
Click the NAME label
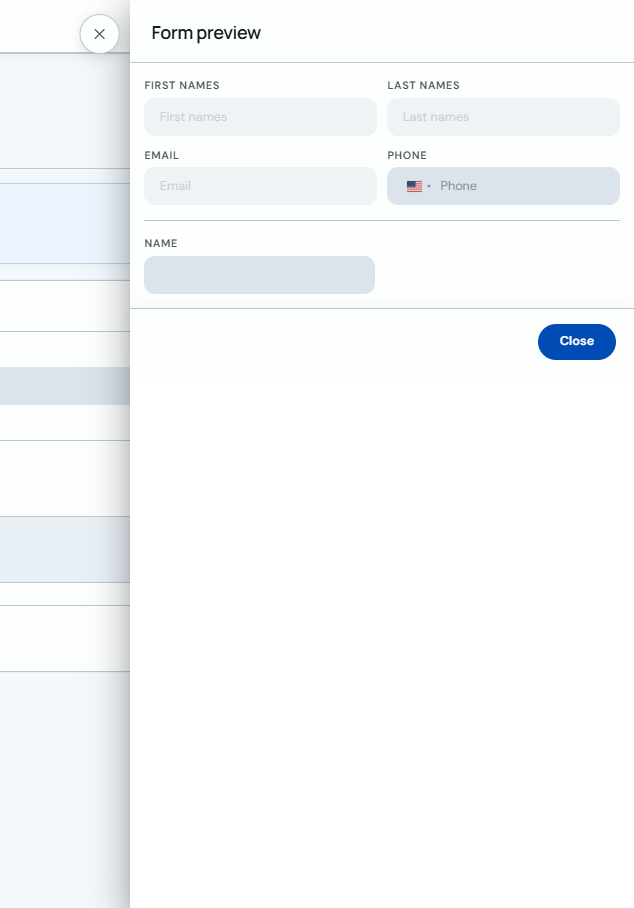click(x=161, y=243)
